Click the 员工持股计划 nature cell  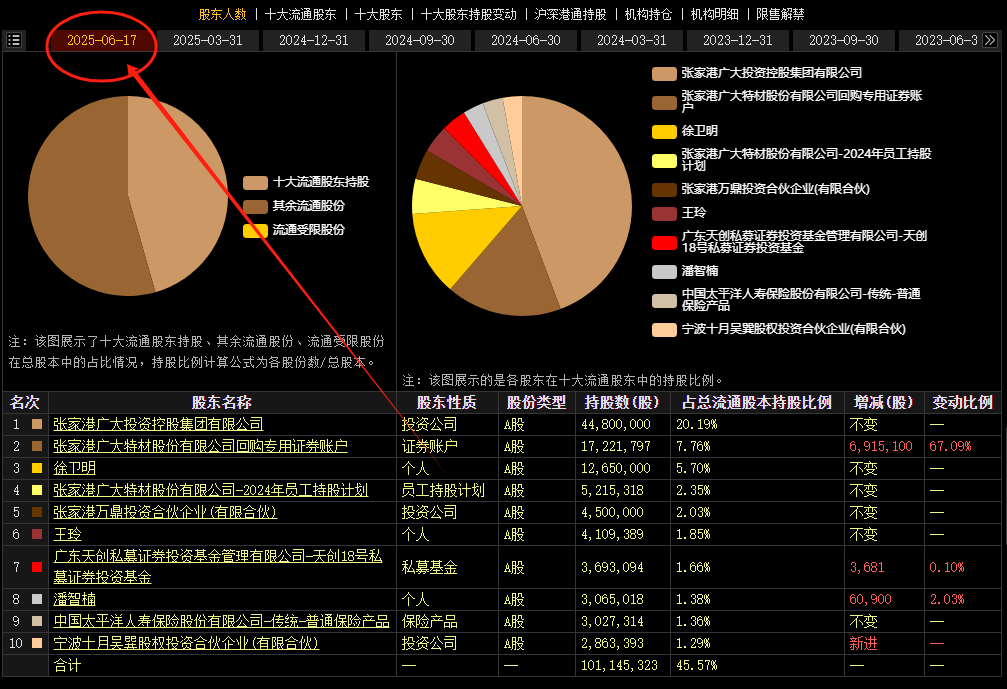(x=443, y=491)
